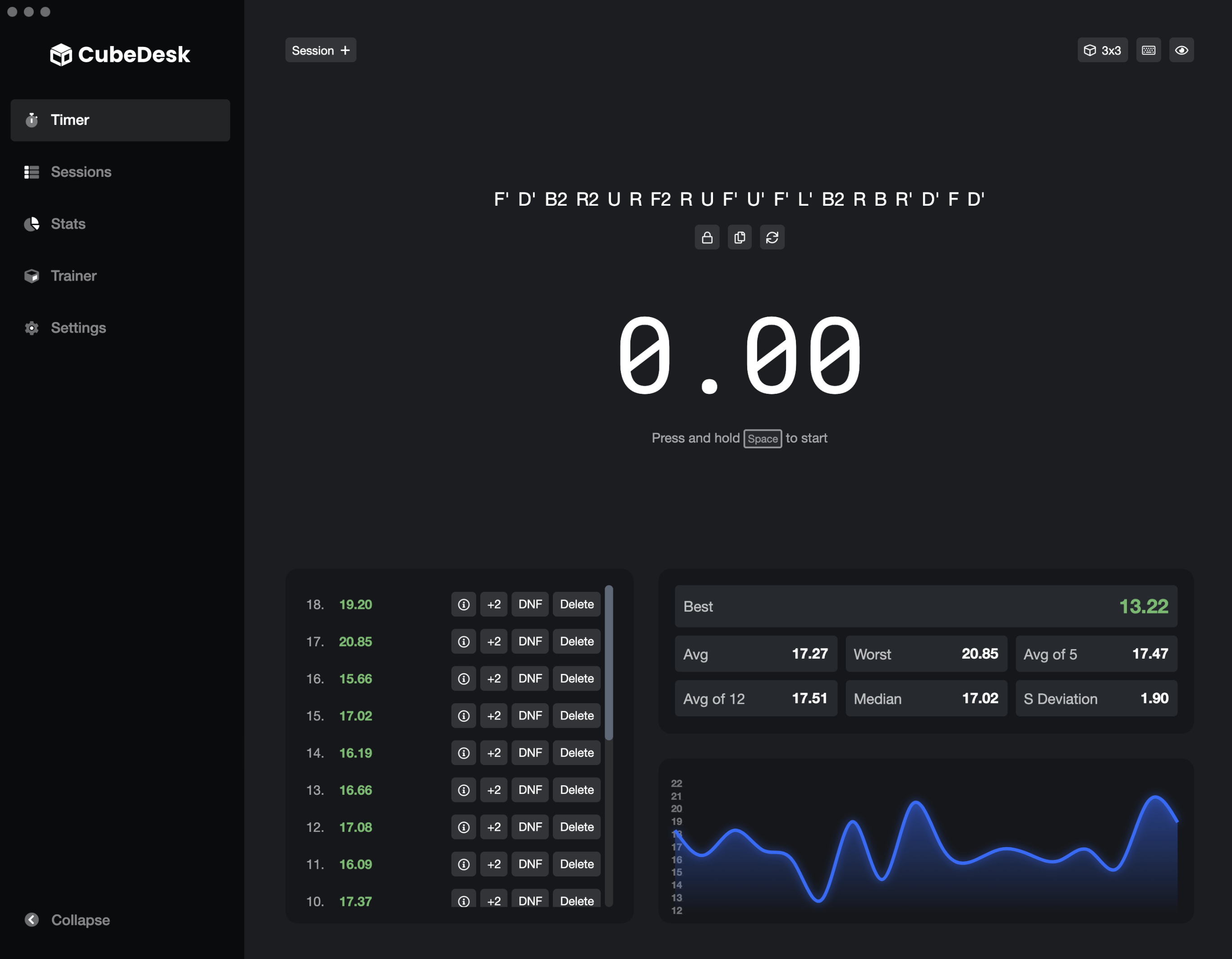Click the copy scramble icon
Viewport: 1232px width, 959px height.
(739, 237)
